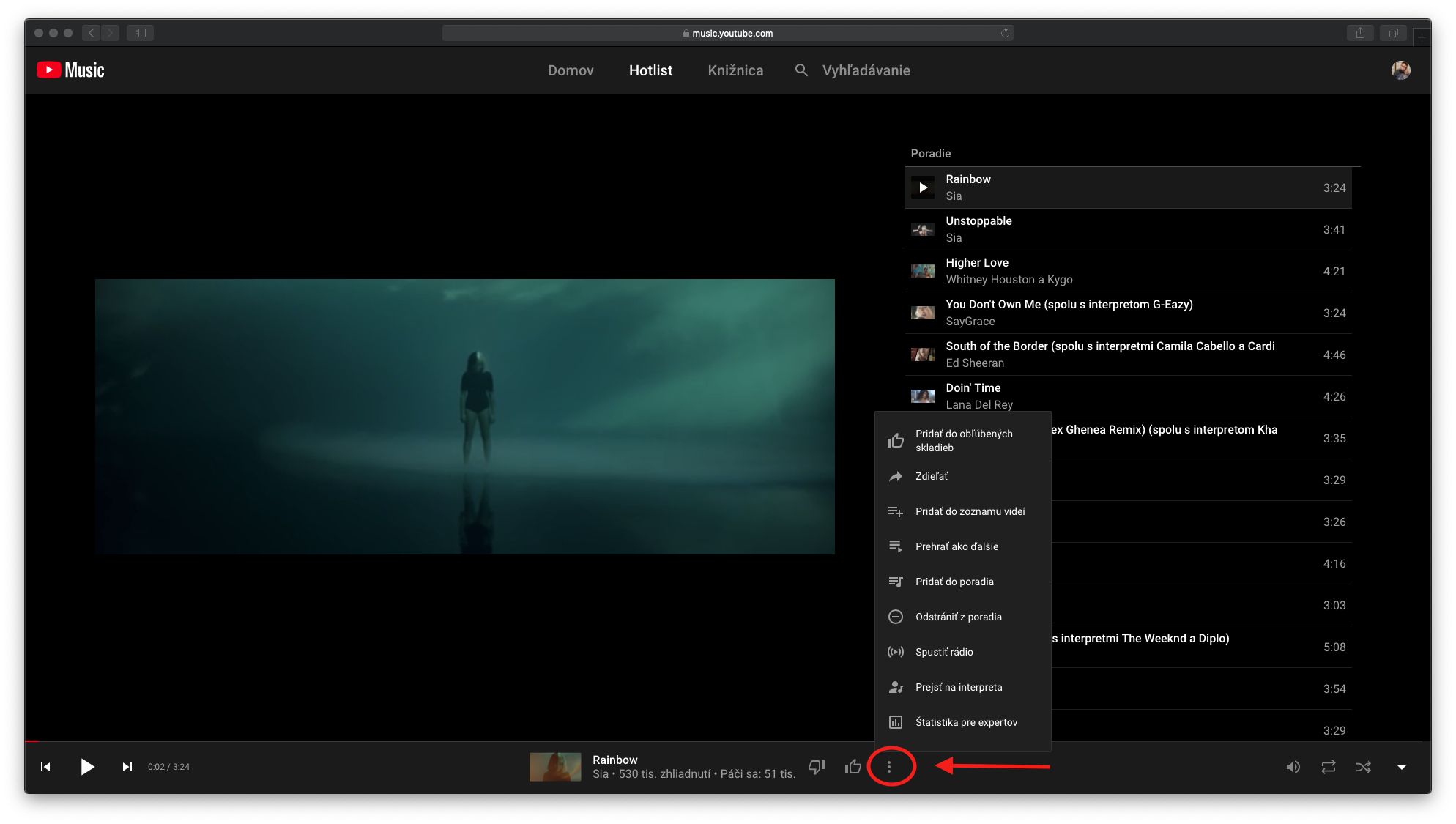The width and height of the screenshot is (1456, 824).
Task: Choose Pridať do zoznamu videí
Action: [x=963, y=511]
